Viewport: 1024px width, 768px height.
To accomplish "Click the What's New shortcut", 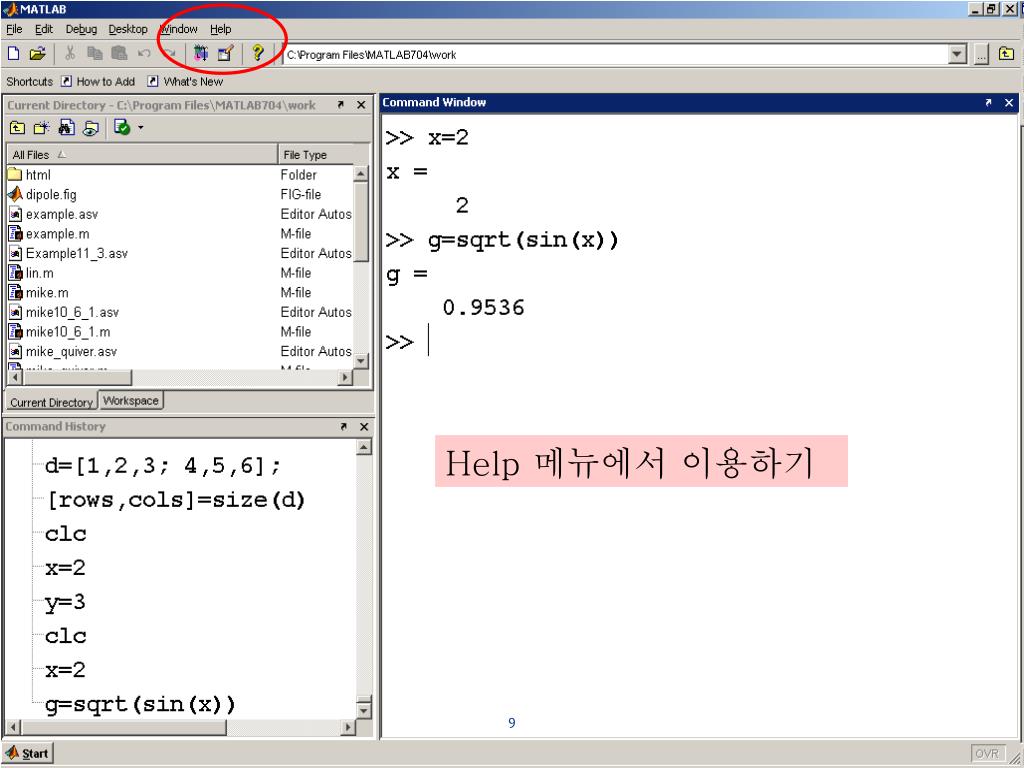I will point(185,82).
